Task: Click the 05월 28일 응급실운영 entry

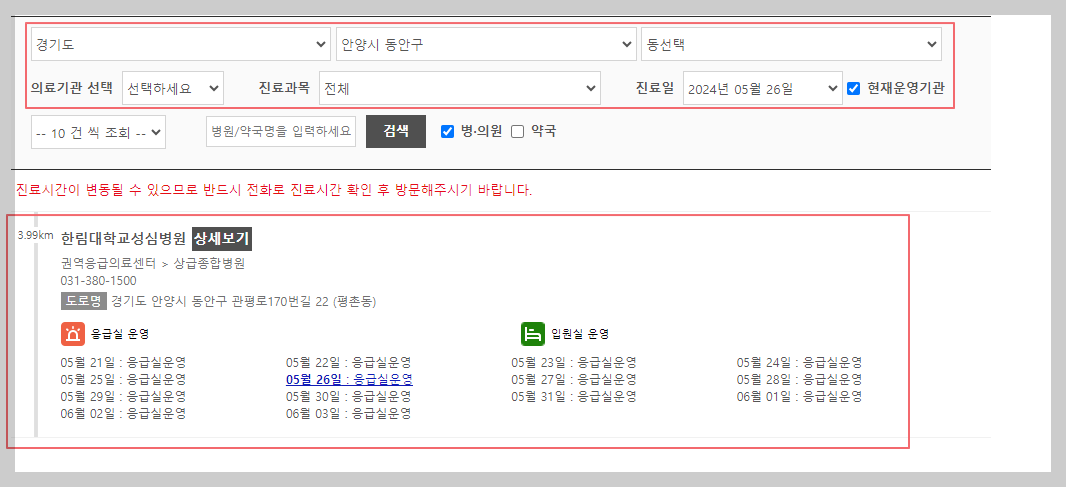Action: (x=800, y=380)
